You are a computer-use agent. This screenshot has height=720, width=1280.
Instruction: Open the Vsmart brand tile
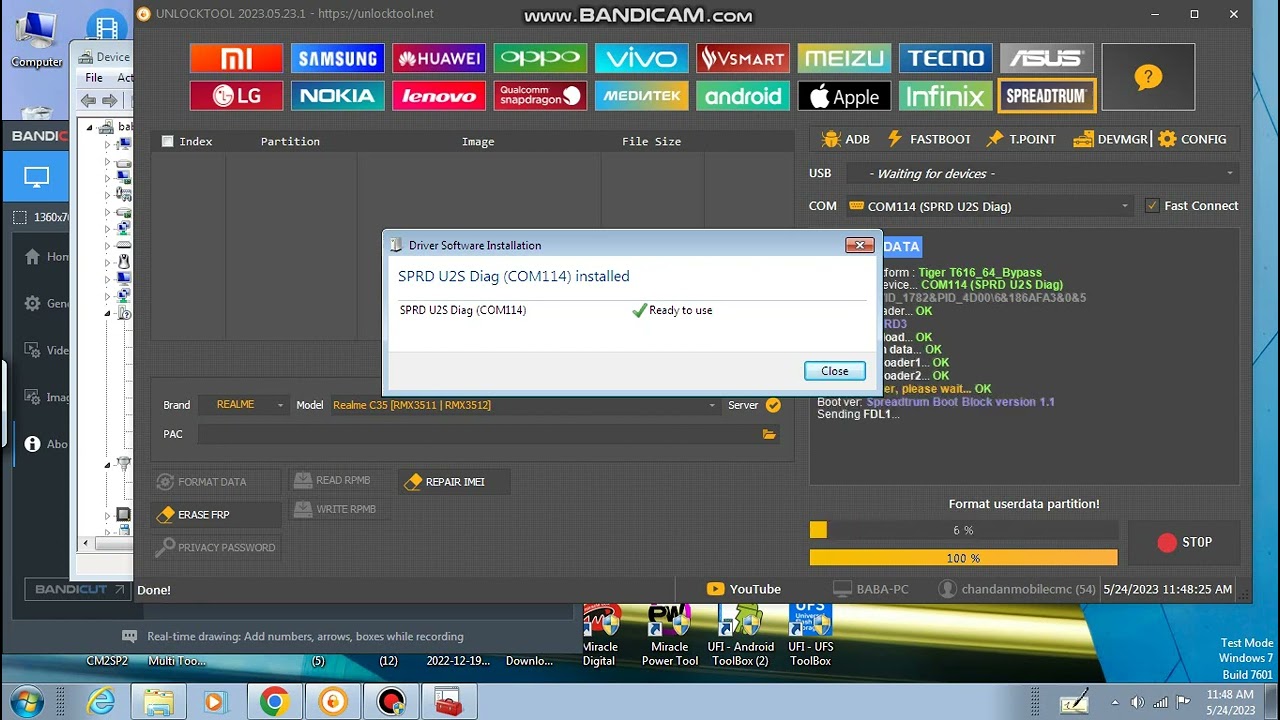(743, 58)
